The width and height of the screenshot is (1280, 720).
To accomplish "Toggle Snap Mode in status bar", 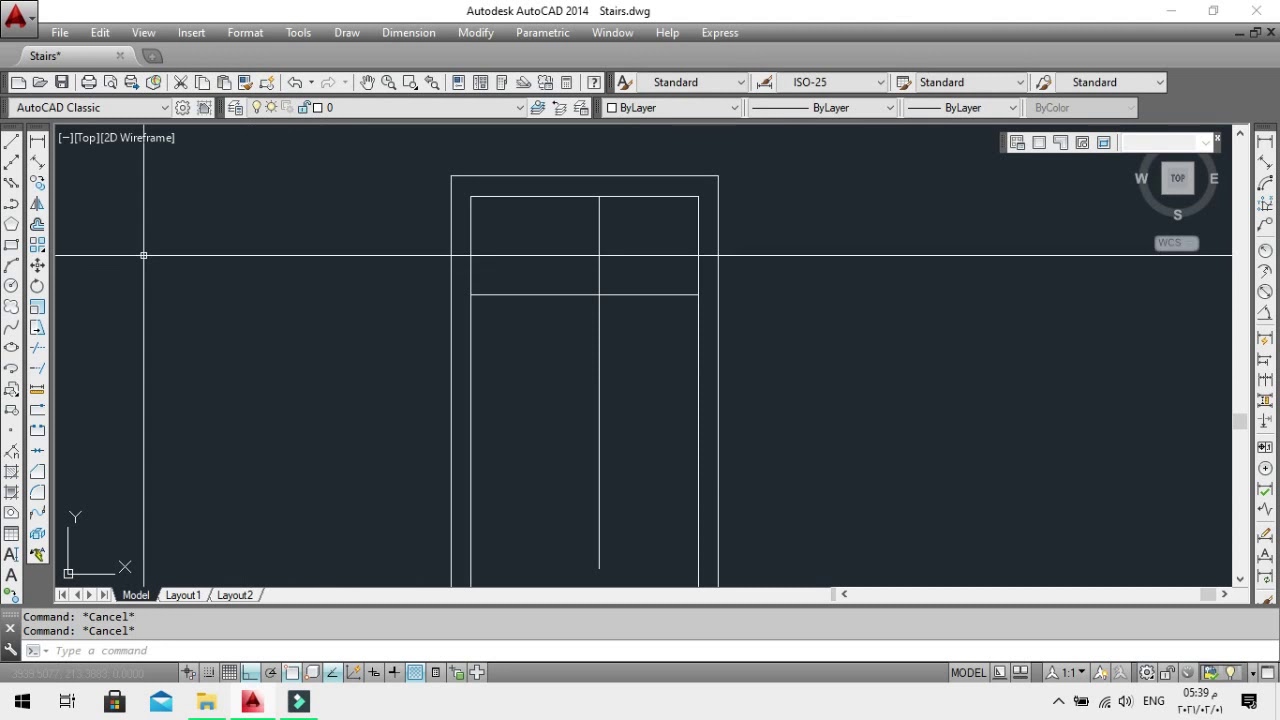I will [209, 672].
